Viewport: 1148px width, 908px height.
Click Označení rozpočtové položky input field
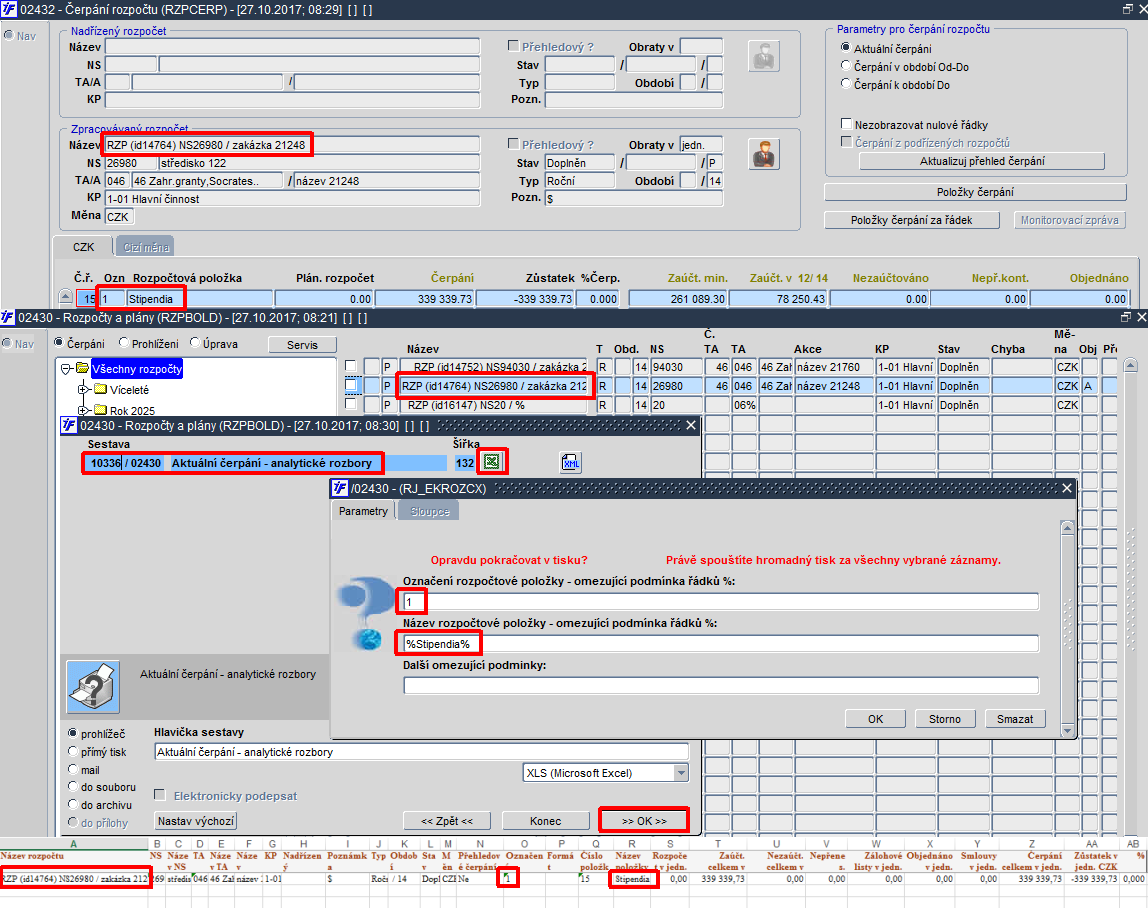coord(720,602)
